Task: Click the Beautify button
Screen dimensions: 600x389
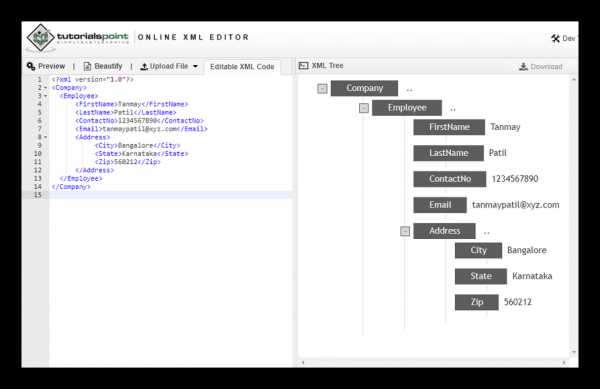Action: pos(103,66)
